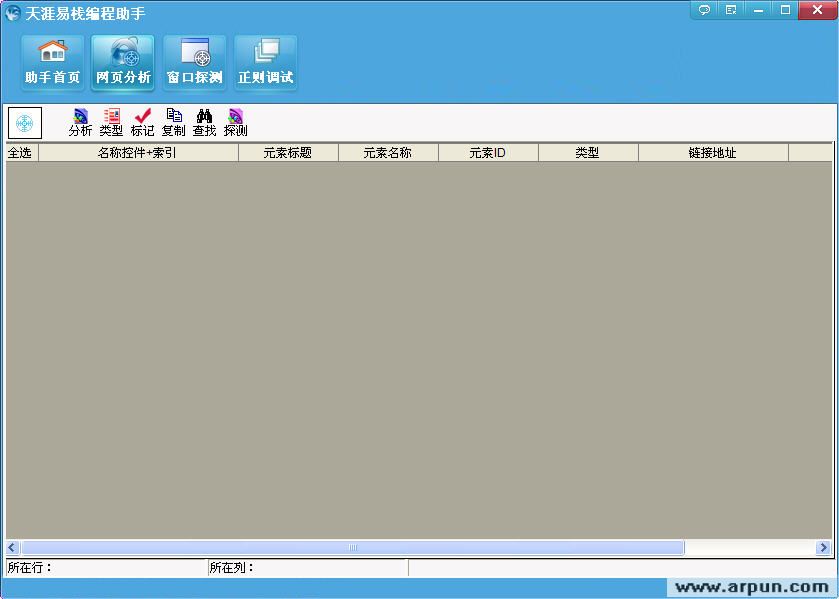Image resolution: width=839 pixels, height=599 pixels.
Task: Click the 类型 column header
Action: coord(589,153)
